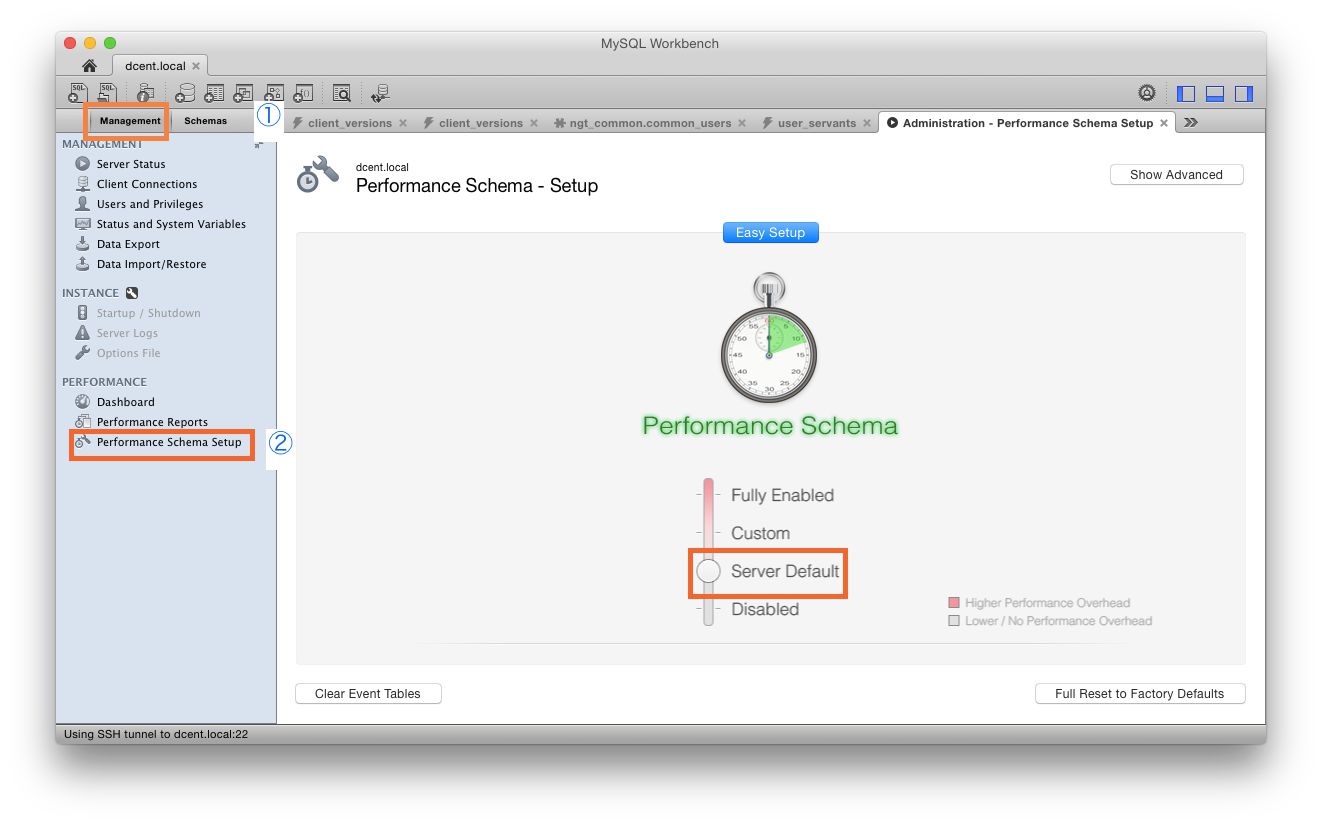Open the database inspector info icon

pos(146,93)
